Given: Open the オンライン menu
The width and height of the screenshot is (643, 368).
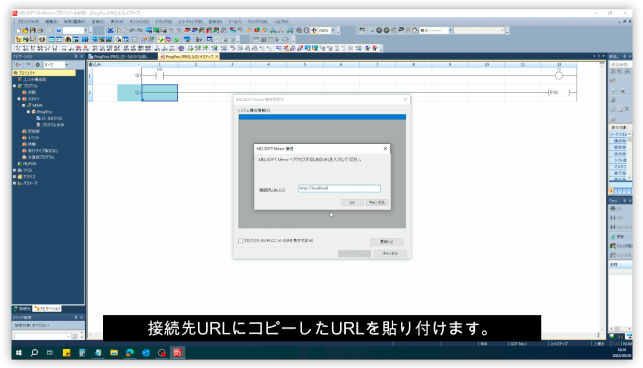Looking at the screenshot, I should pos(139,21).
